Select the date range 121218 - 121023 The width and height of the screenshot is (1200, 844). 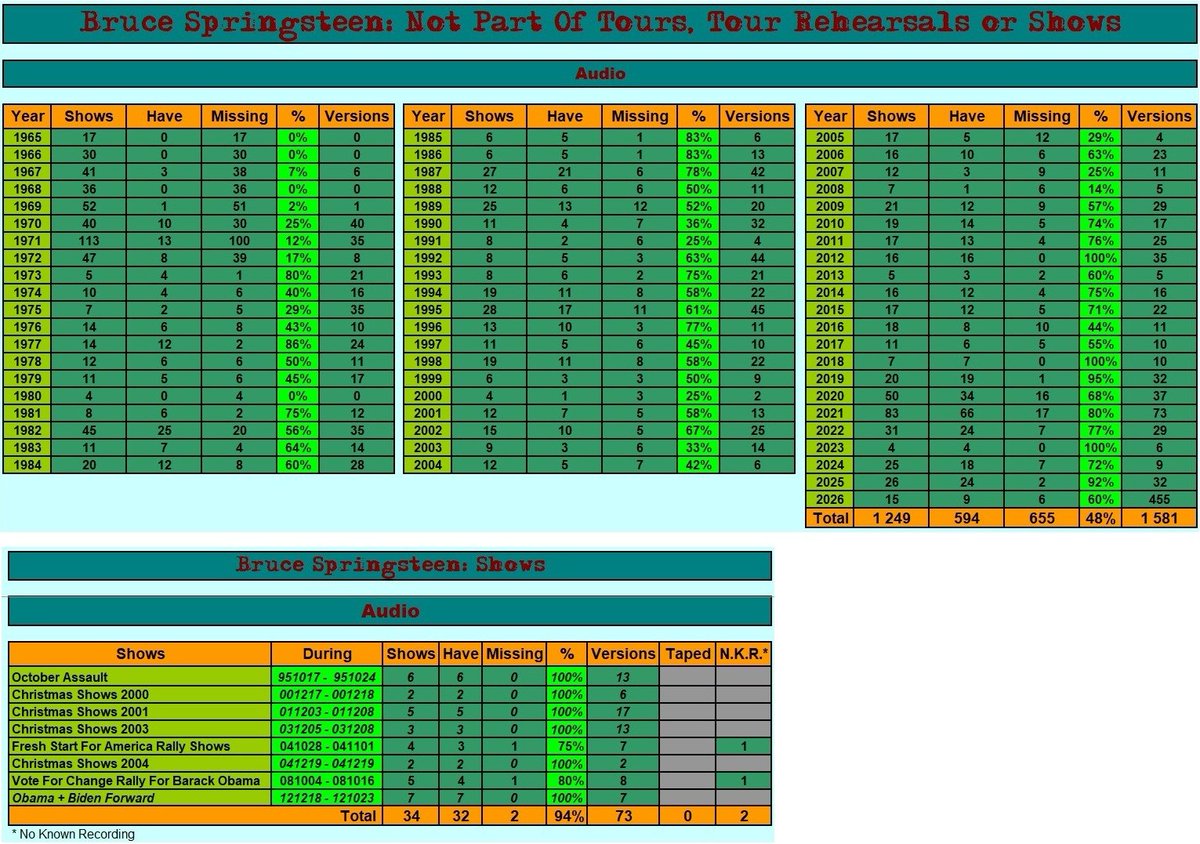327,798
